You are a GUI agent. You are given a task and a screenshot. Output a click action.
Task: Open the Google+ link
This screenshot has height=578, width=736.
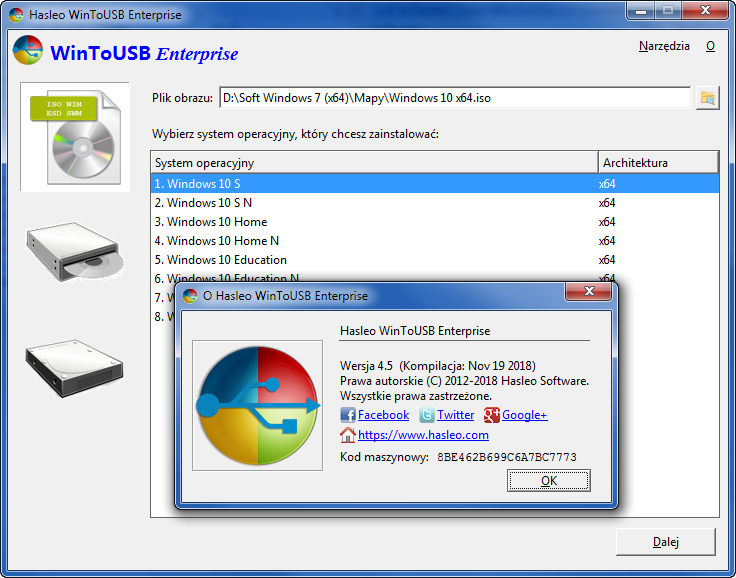click(524, 415)
